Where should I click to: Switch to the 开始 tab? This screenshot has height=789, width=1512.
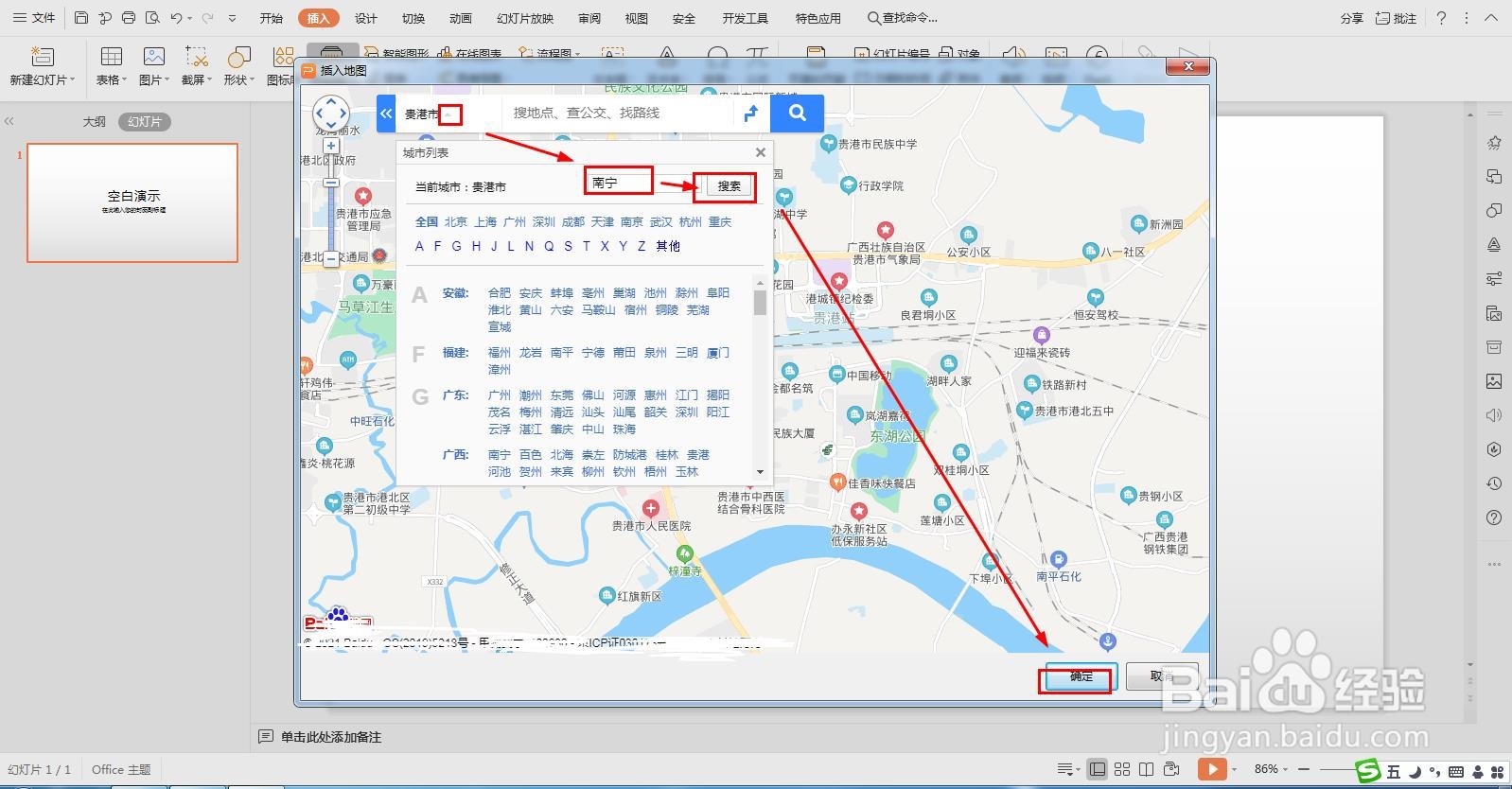point(272,18)
